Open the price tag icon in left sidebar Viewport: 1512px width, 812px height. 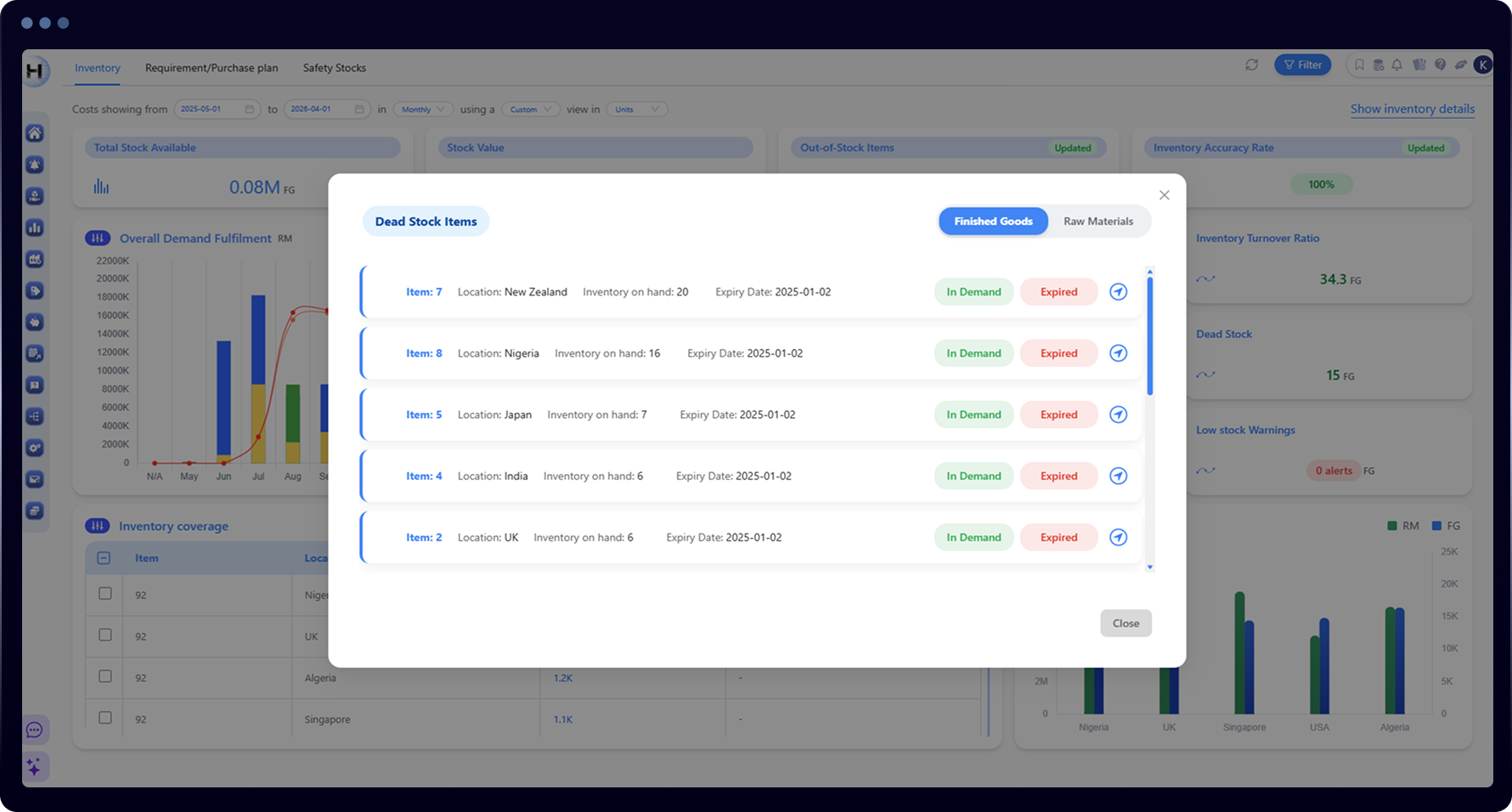coord(35,290)
